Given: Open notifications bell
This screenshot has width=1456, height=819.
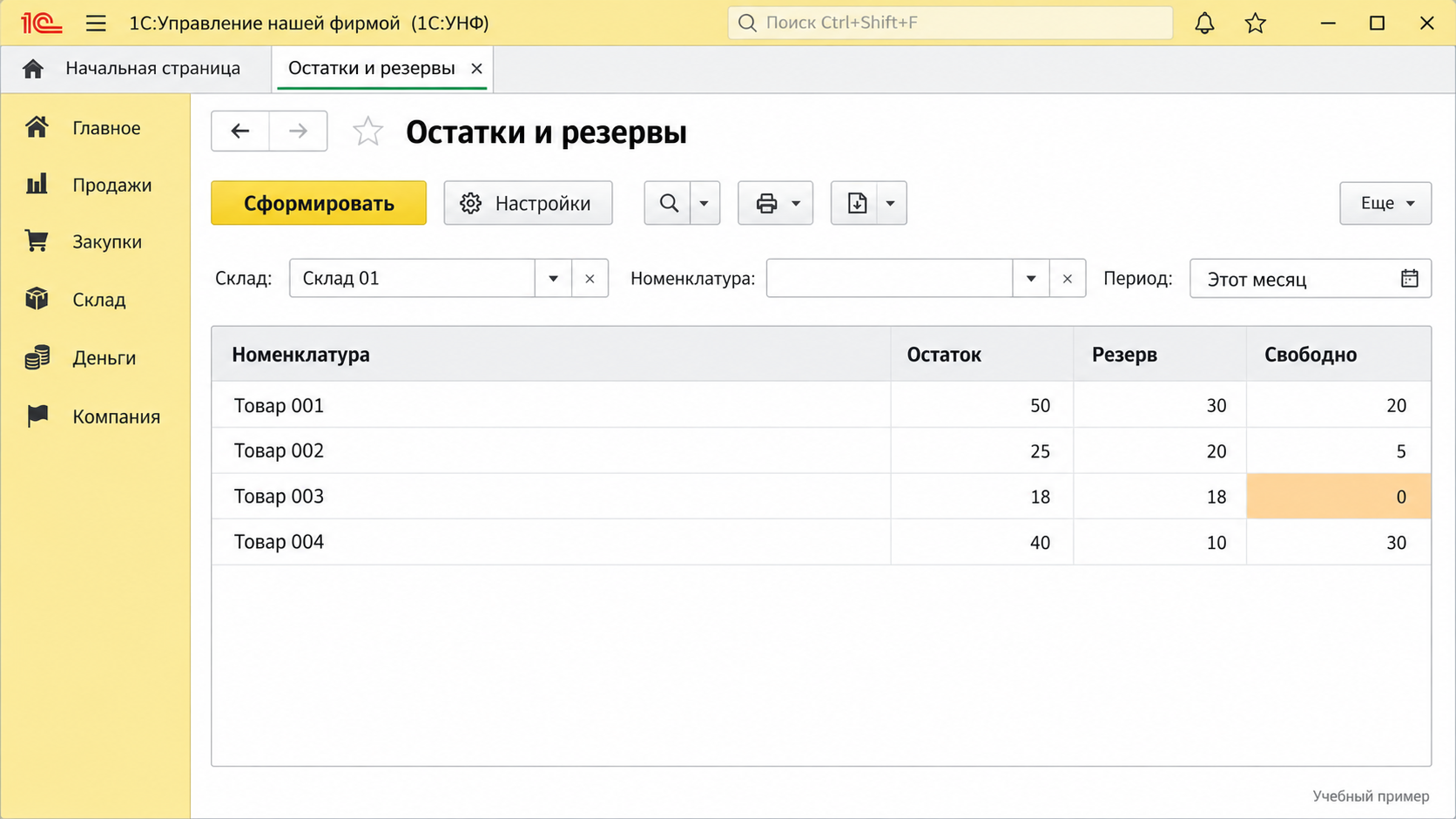Looking at the screenshot, I should click(x=1204, y=24).
